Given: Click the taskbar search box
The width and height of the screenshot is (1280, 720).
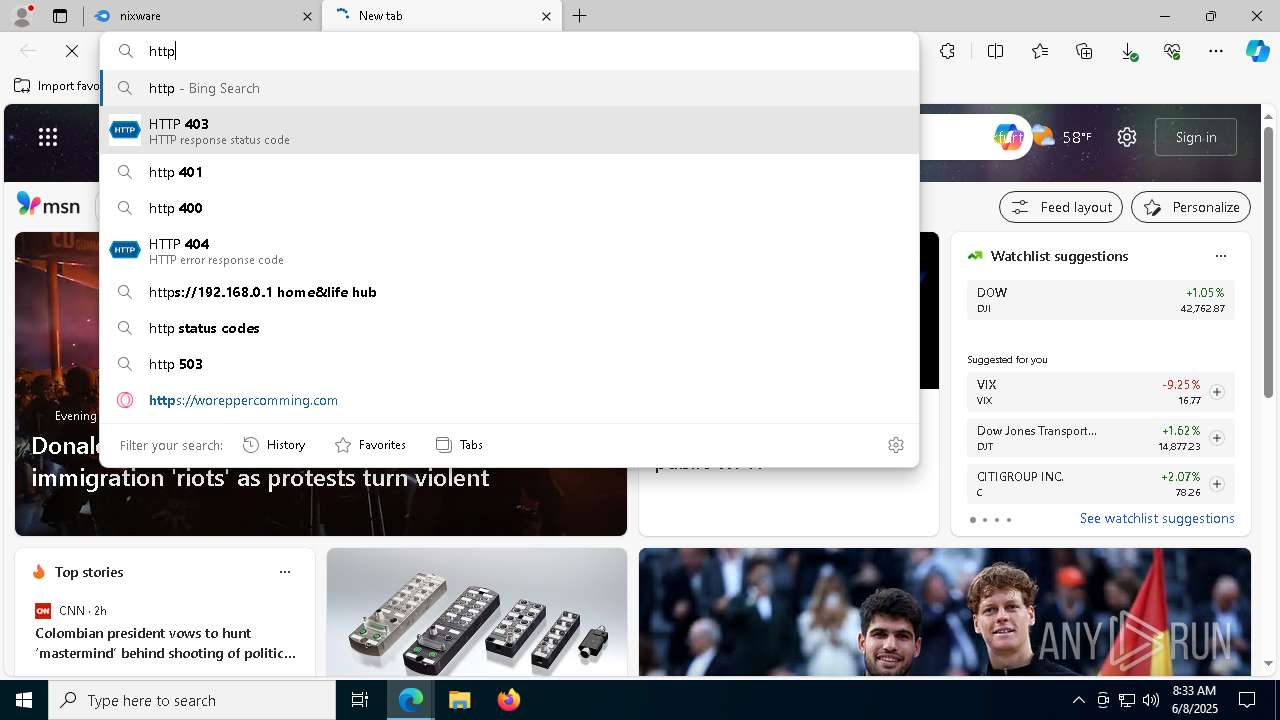Looking at the screenshot, I should pos(192,700).
